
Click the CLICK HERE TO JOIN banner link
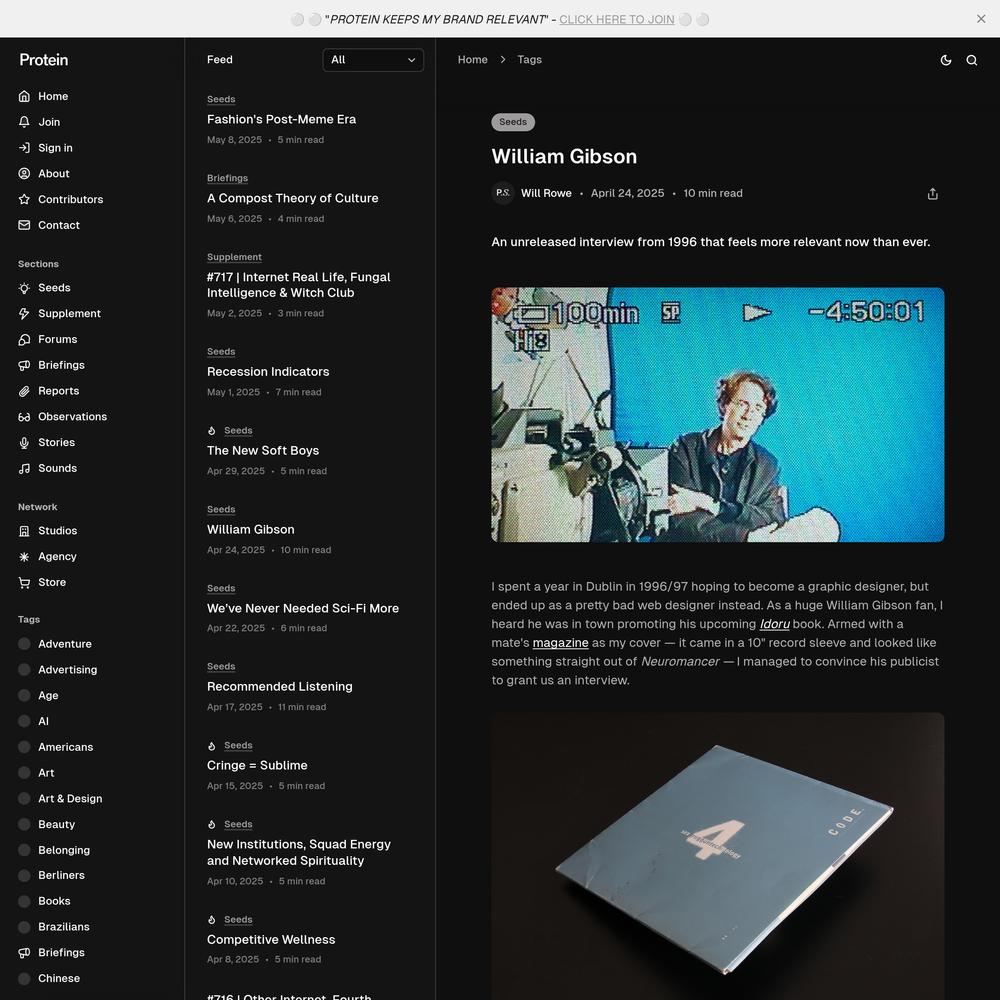coord(617,19)
